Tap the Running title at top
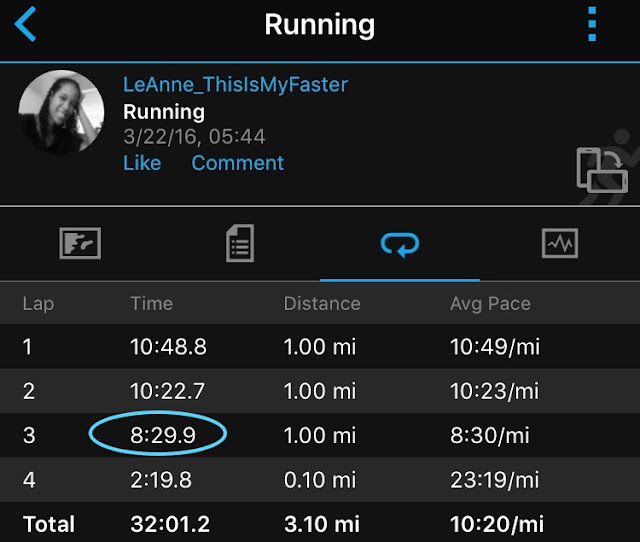Screen dimensions: 640x542 coord(320,24)
